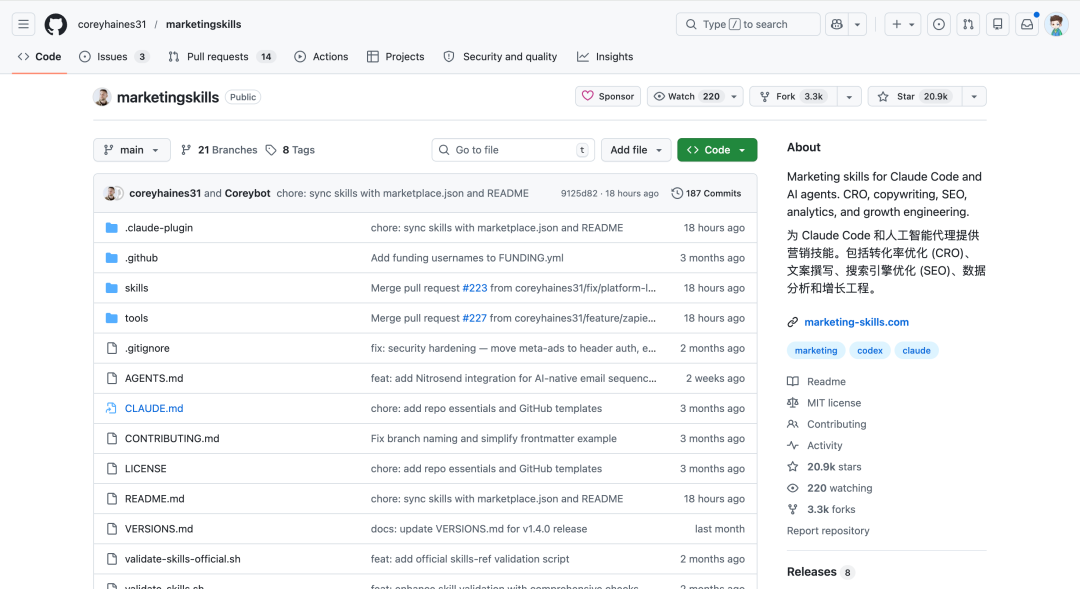Switch to the Code tab

(x=39, y=56)
